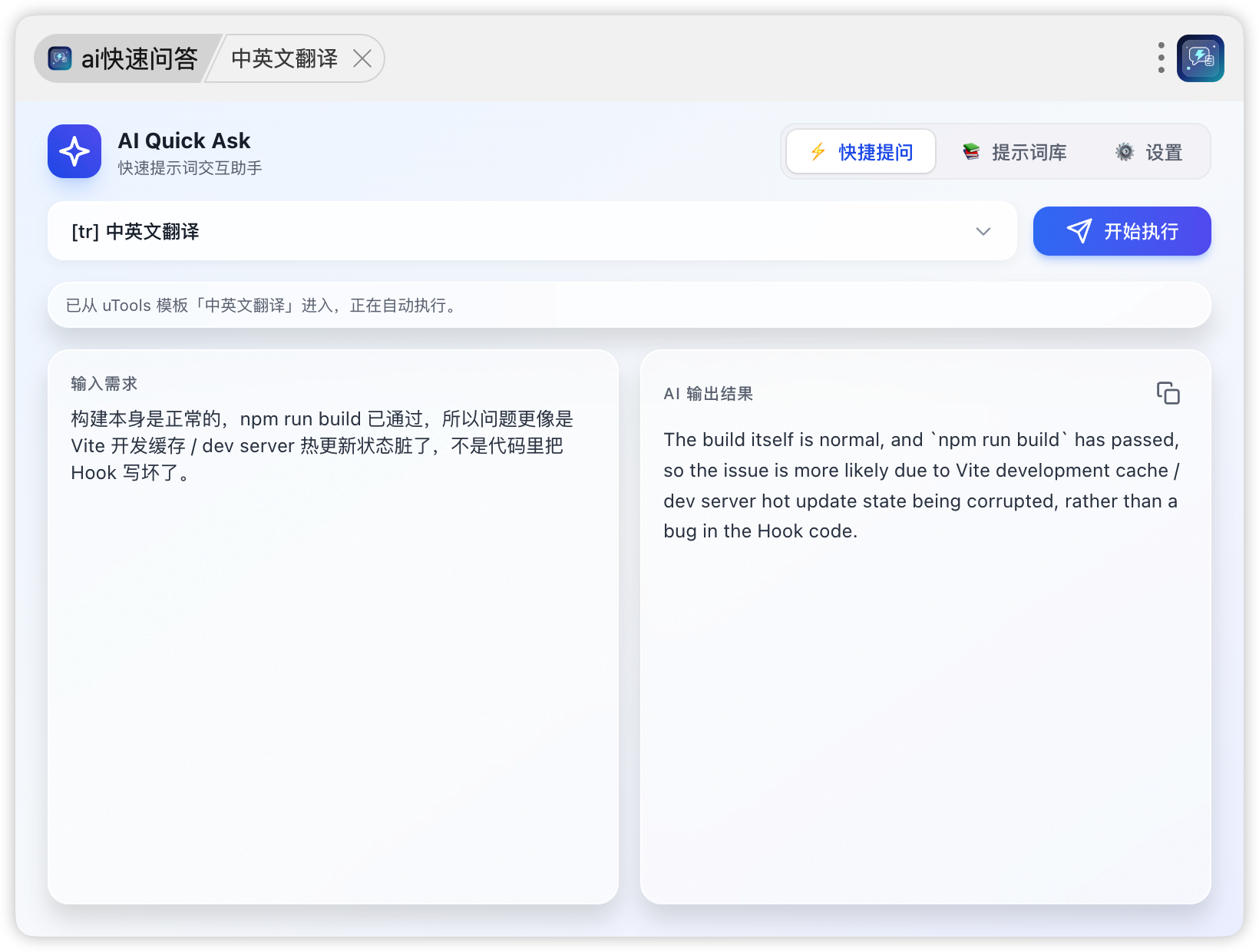Select the 中英文翻译 tab in title bar
This screenshot has width=1259, height=952.
pos(284,58)
